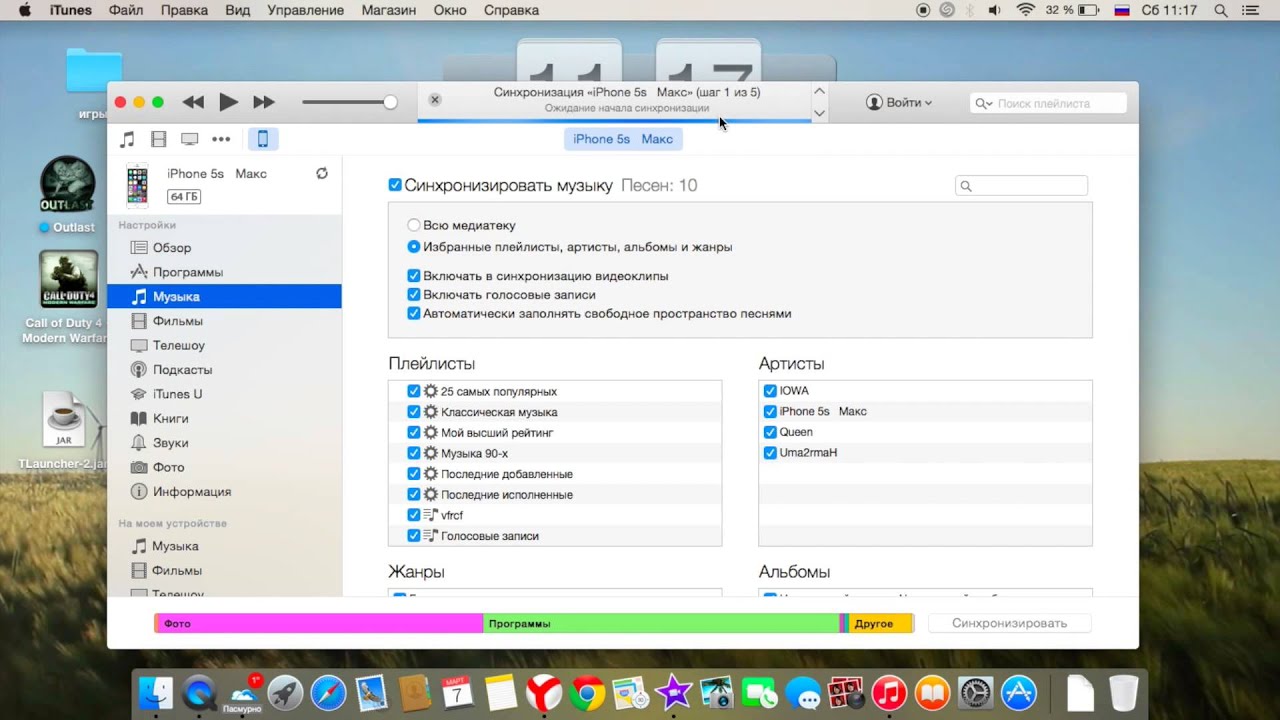Open Finder from the Dock
Image resolution: width=1280 pixels, height=720 pixels.
click(156, 692)
